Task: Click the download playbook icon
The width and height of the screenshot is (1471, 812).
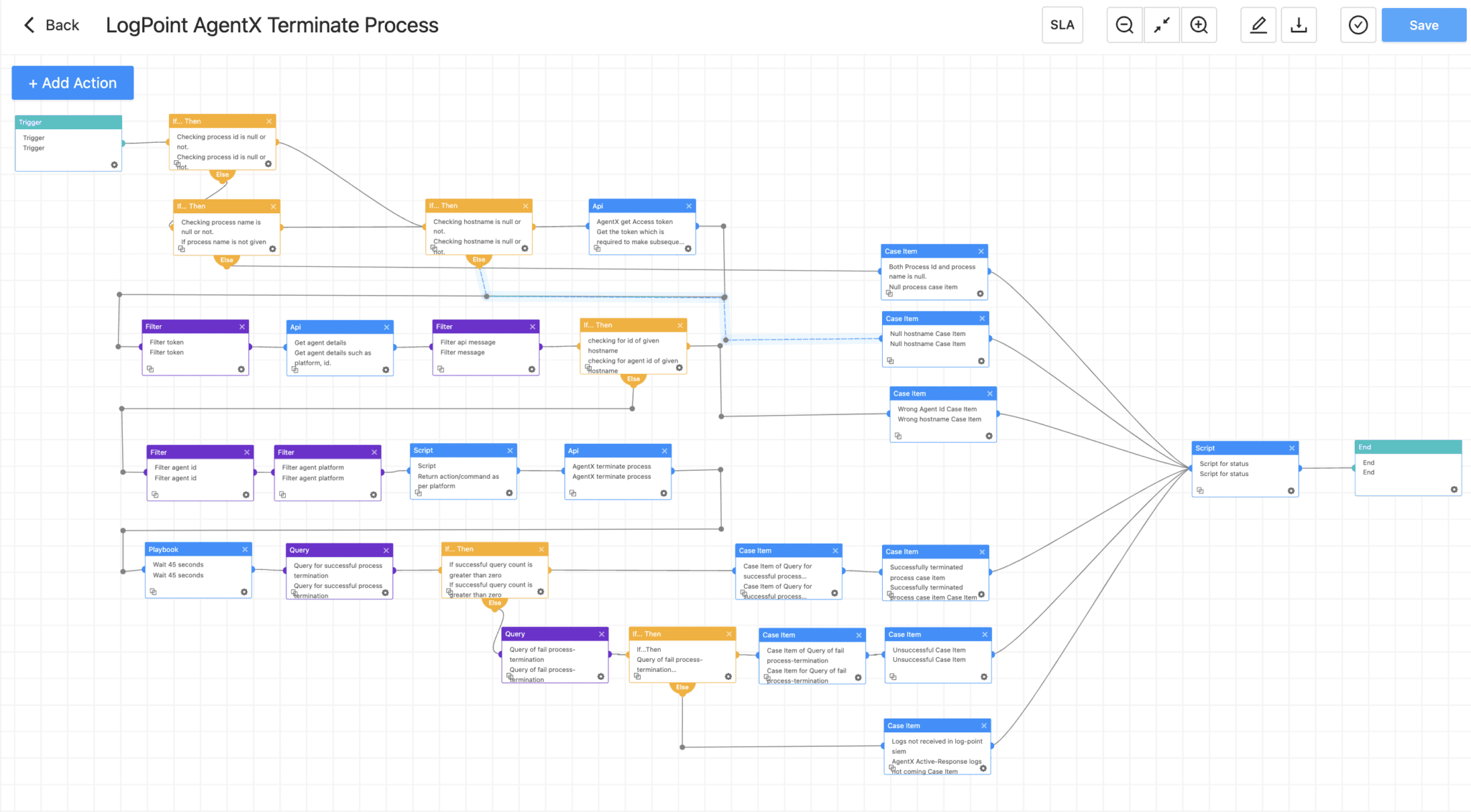Action: [x=1299, y=25]
